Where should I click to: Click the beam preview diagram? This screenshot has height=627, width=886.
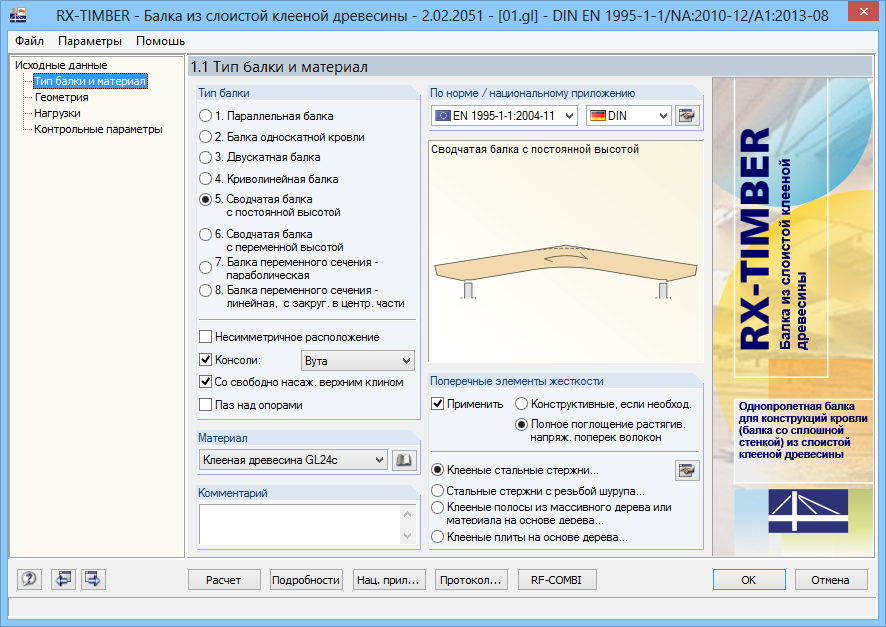pos(566,252)
